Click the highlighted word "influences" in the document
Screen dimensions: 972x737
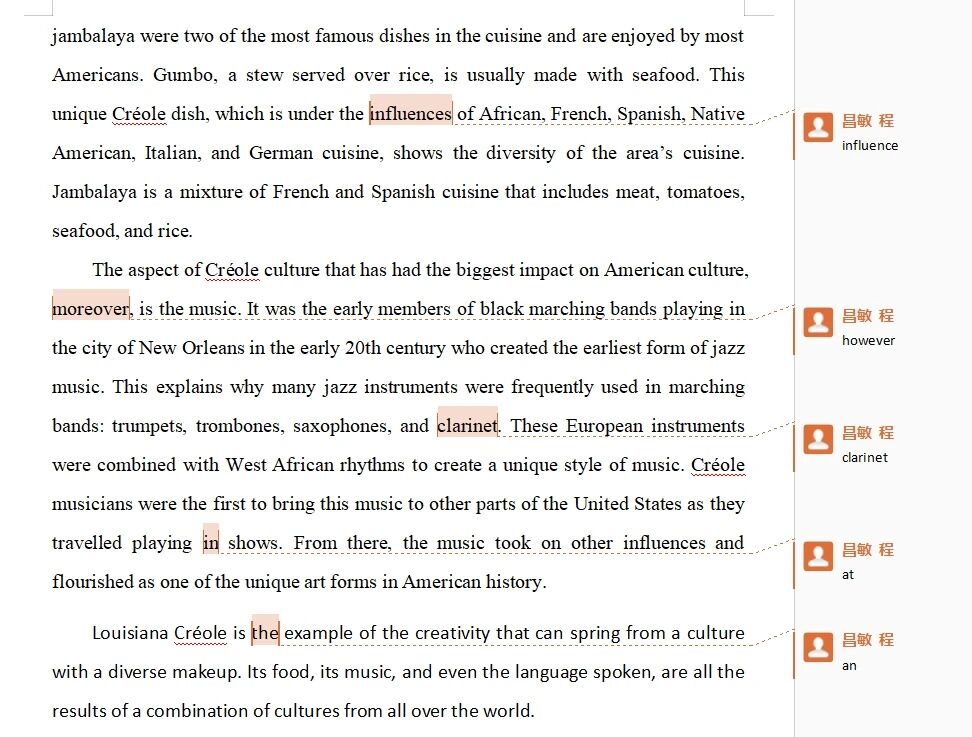click(411, 113)
